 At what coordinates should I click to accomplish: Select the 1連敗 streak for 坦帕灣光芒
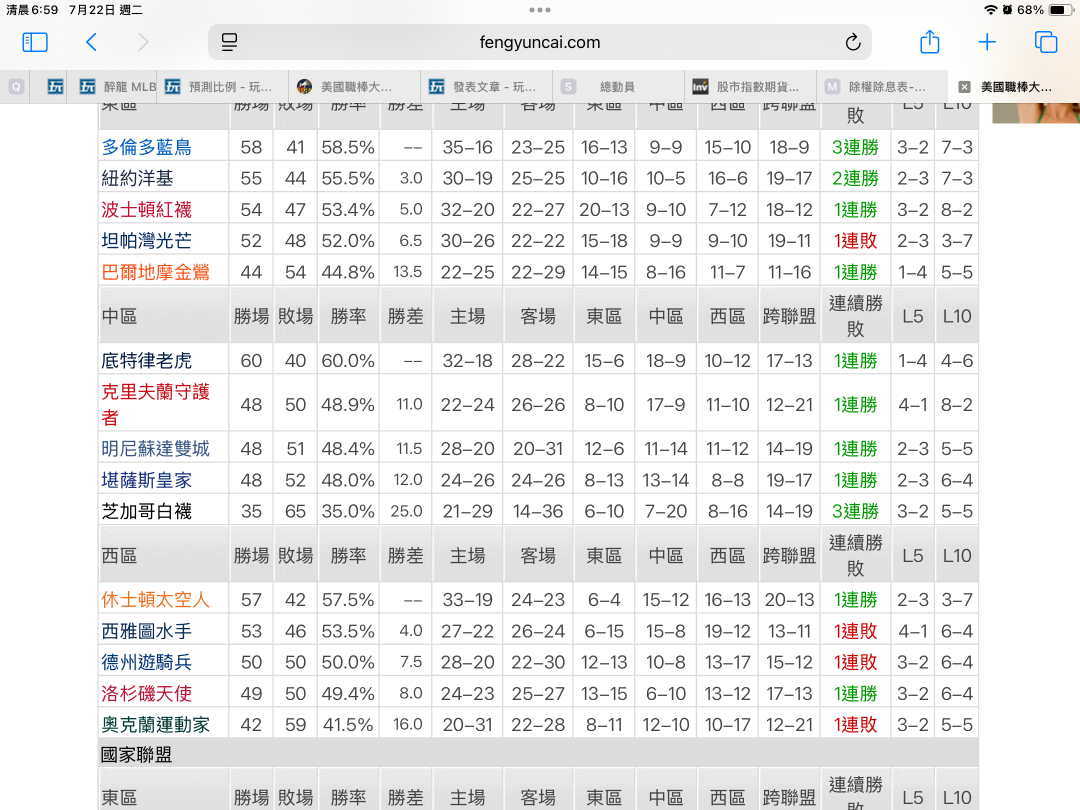tap(855, 240)
